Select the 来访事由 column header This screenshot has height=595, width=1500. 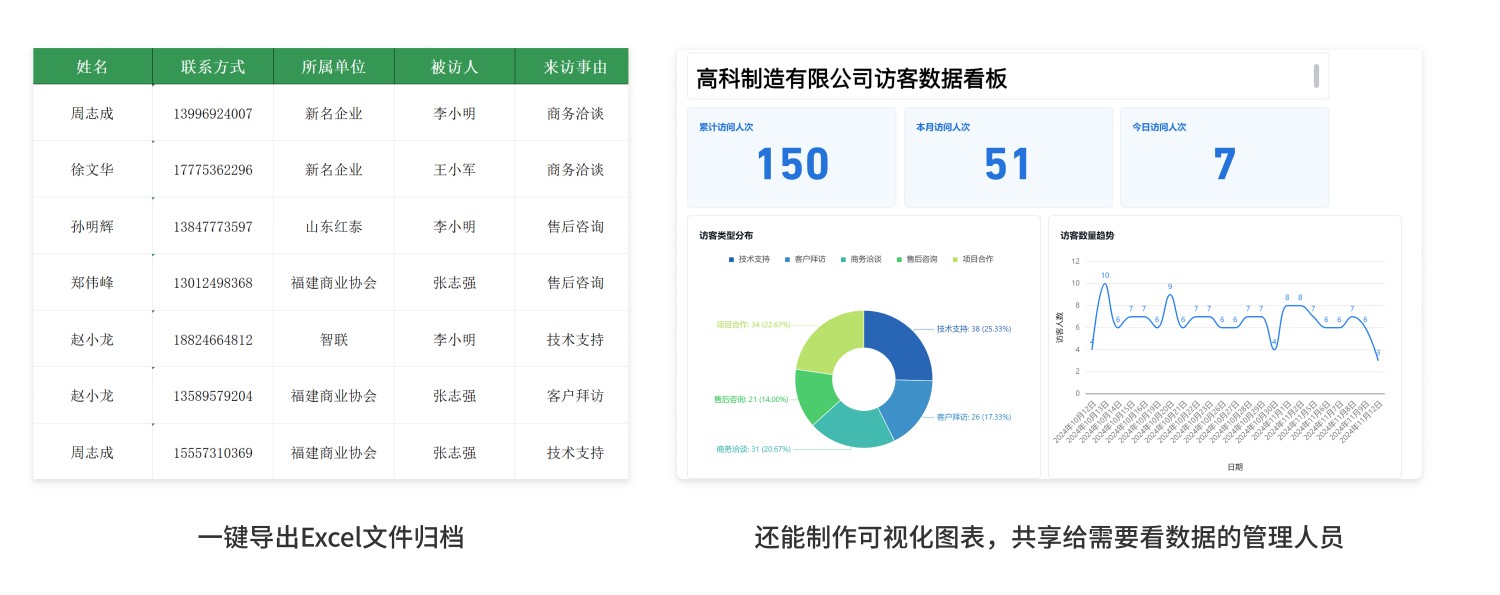(x=575, y=67)
